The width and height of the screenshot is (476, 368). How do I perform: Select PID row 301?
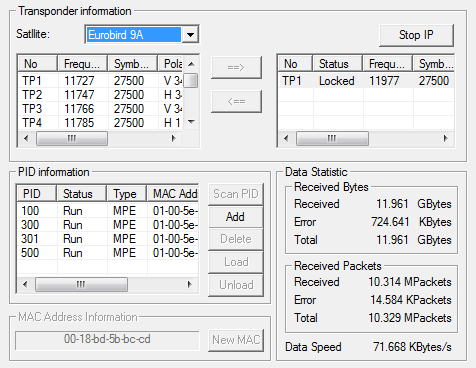pos(108,239)
